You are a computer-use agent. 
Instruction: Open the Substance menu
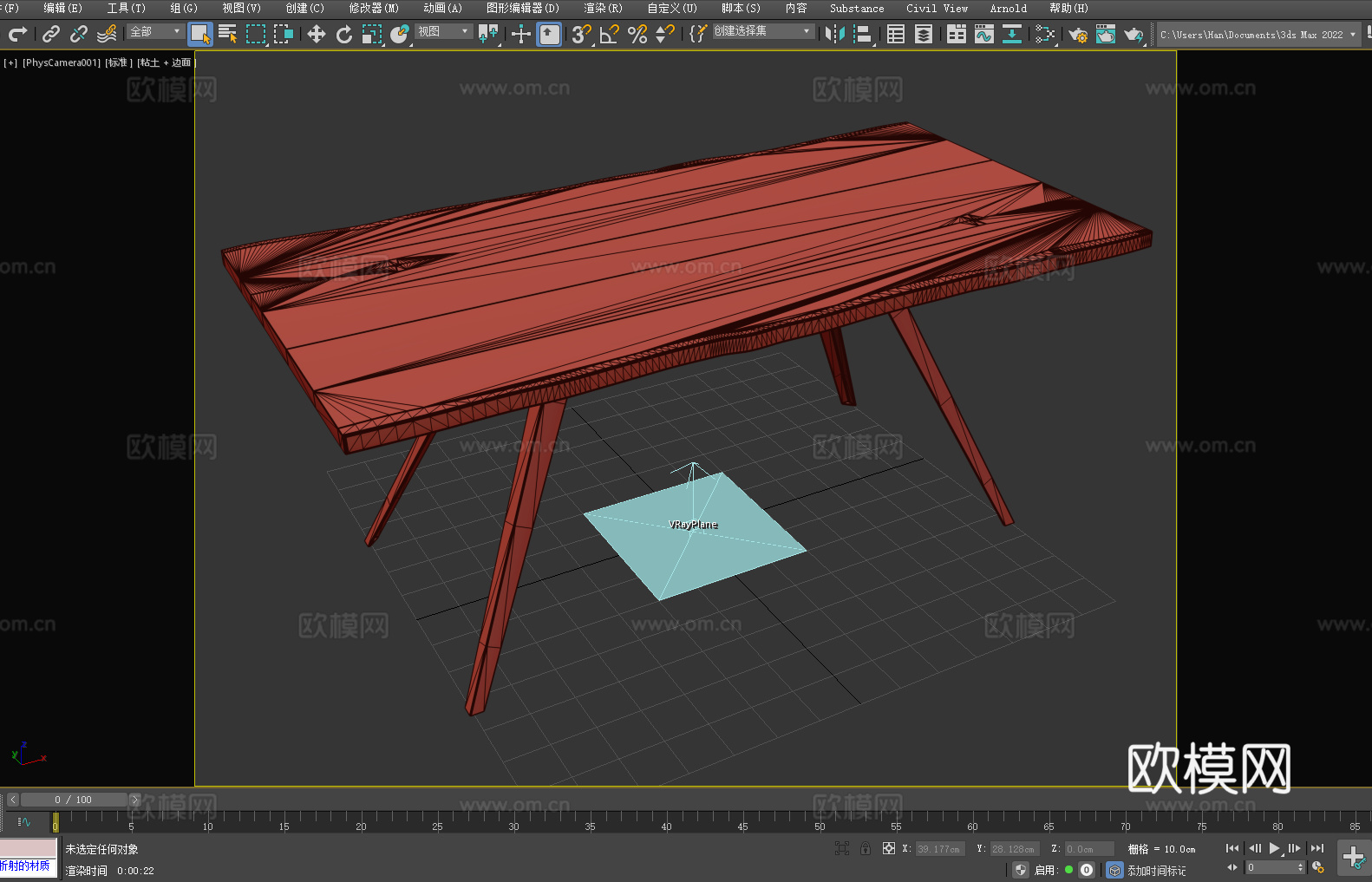point(857,8)
